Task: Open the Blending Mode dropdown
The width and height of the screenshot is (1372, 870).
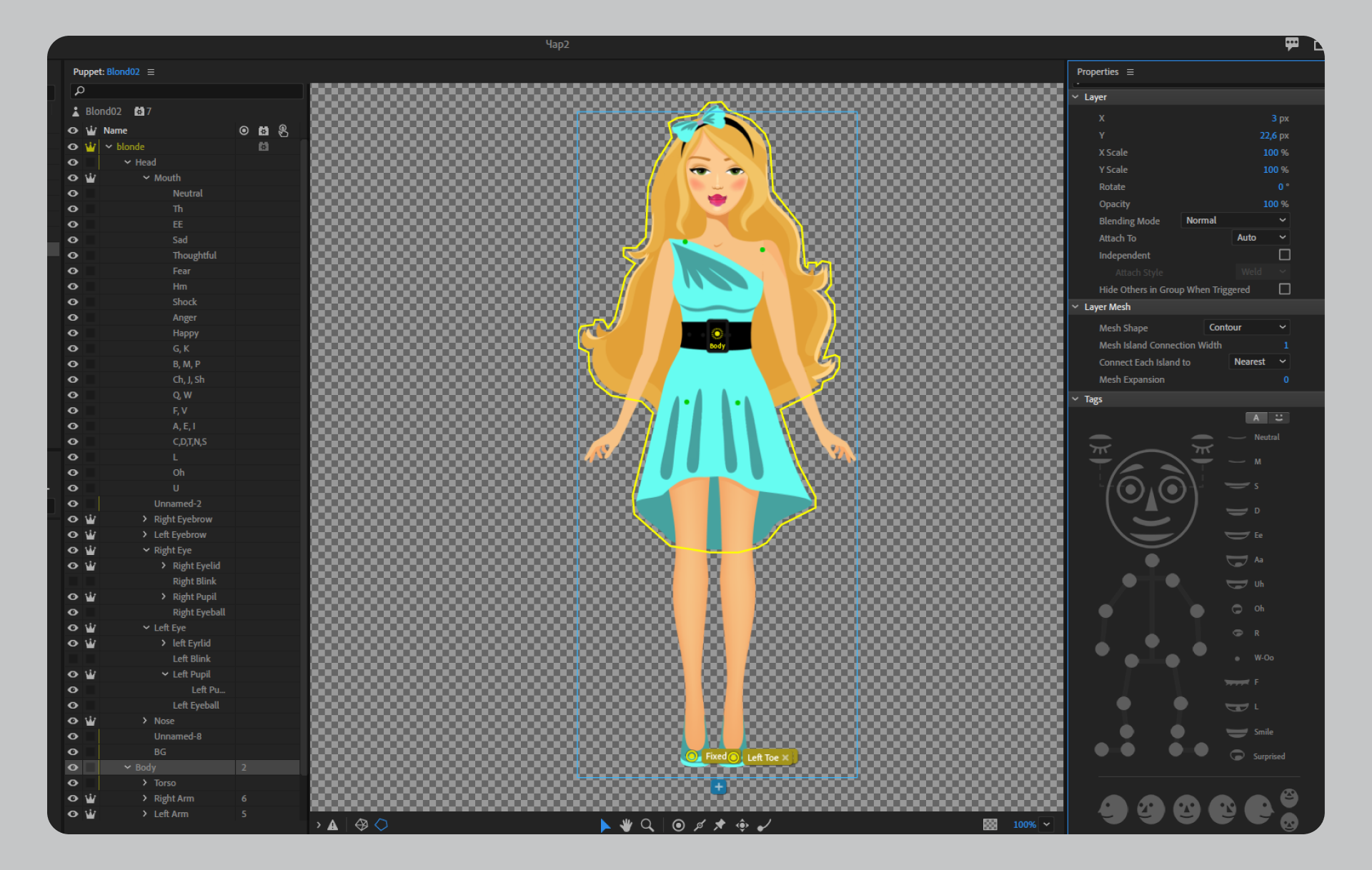Action: click(1235, 220)
